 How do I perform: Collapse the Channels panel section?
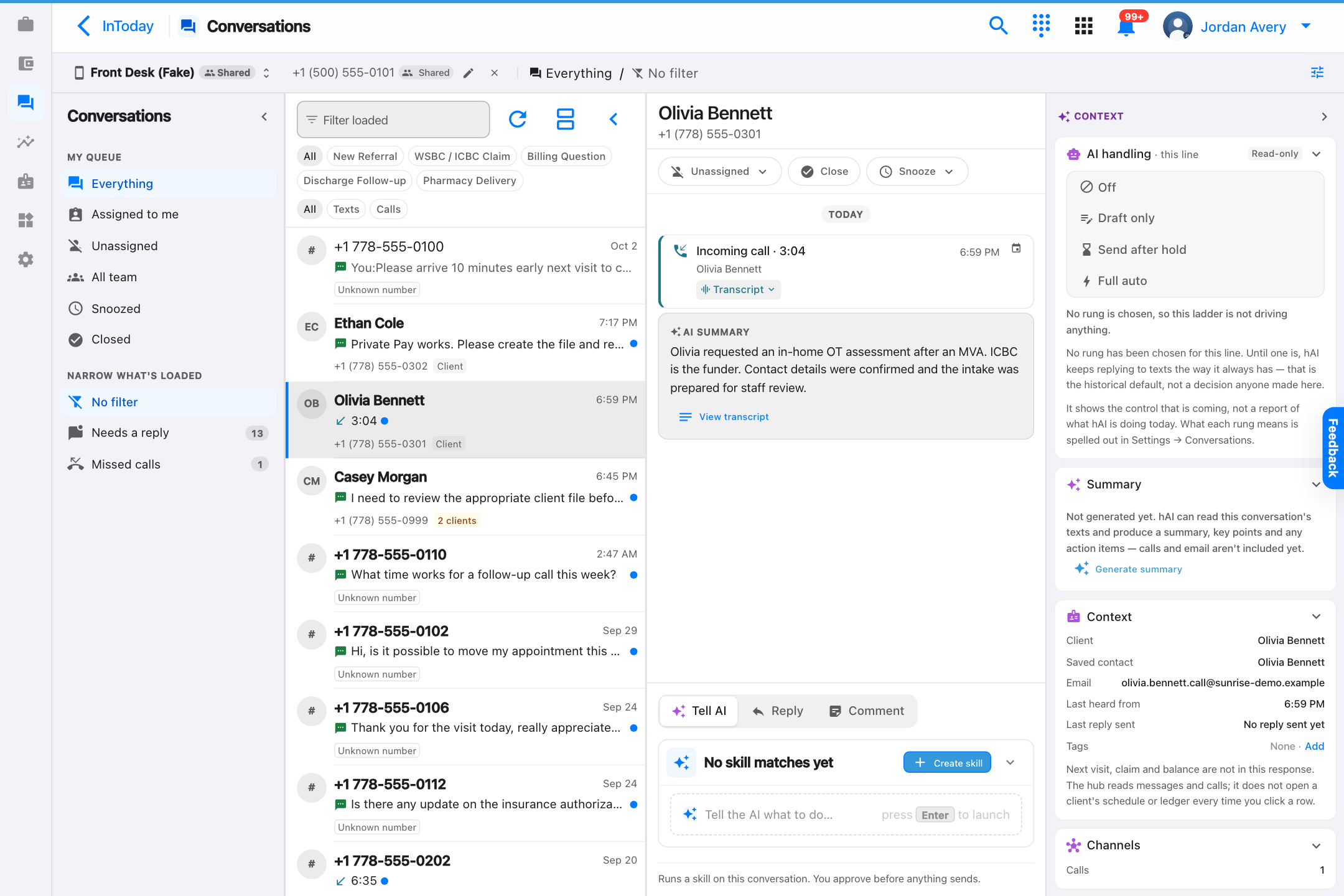point(1316,846)
